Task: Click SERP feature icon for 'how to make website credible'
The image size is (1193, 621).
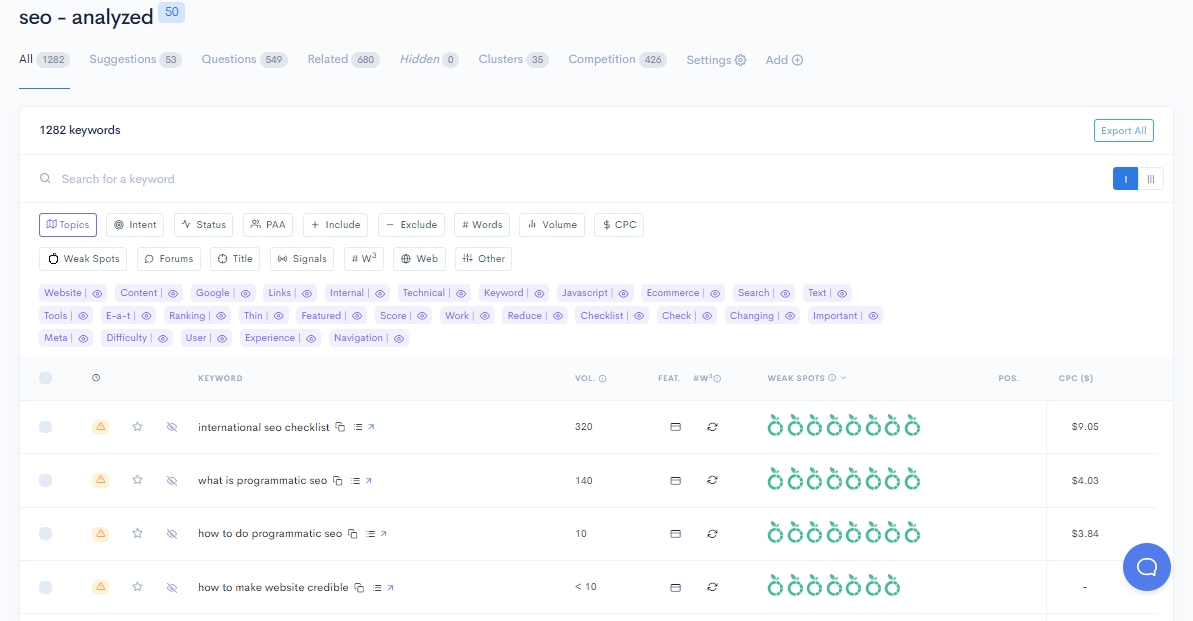Action: (x=675, y=588)
